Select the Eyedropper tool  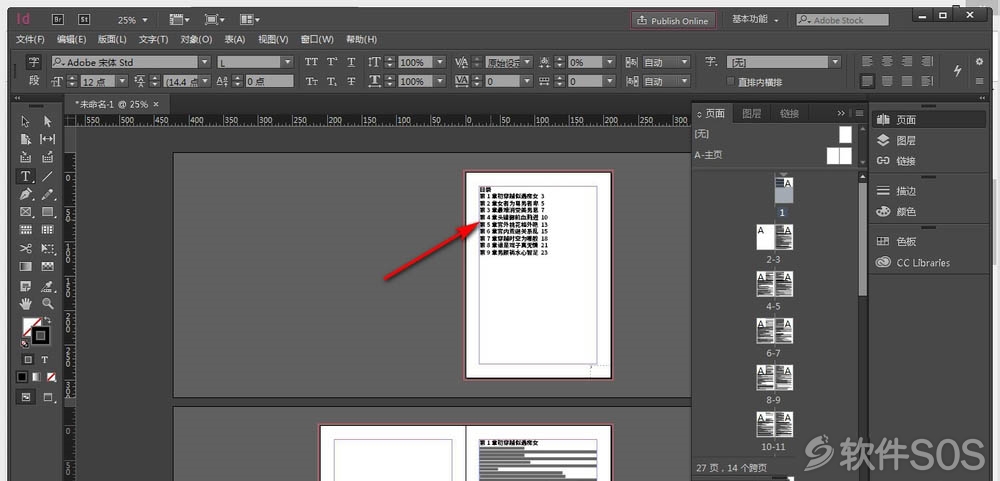coord(47,286)
